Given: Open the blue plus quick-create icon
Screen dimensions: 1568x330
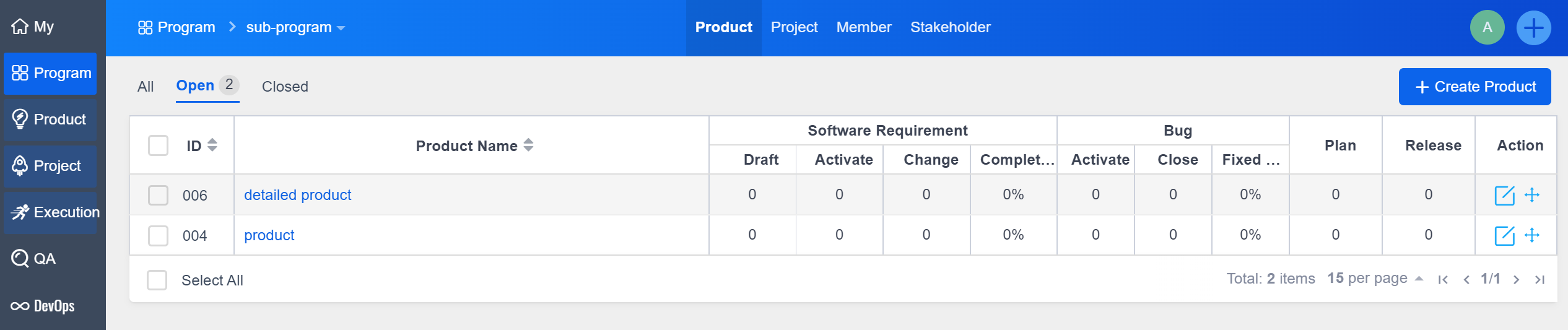Looking at the screenshot, I should tap(1533, 28).
